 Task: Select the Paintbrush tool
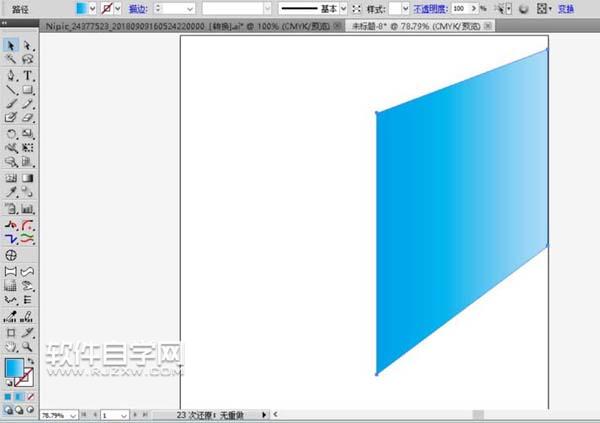tap(11, 103)
